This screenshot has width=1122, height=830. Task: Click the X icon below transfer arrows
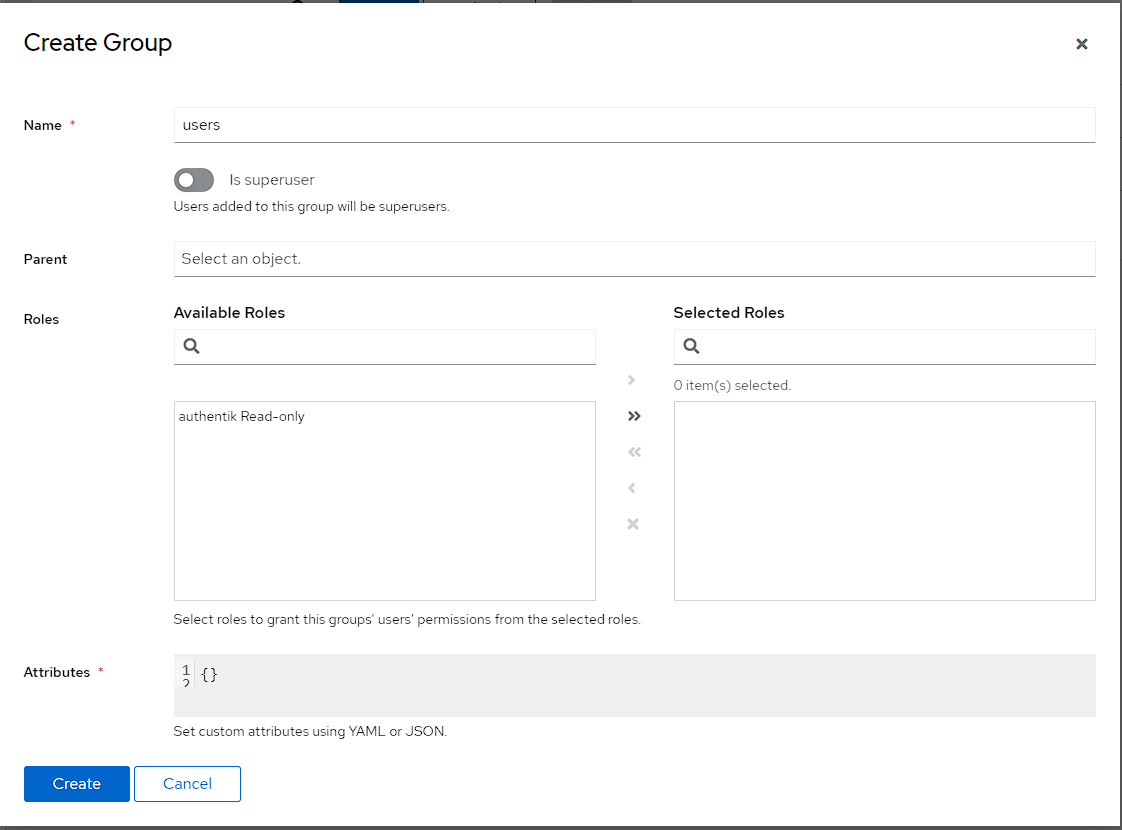coord(633,524)
